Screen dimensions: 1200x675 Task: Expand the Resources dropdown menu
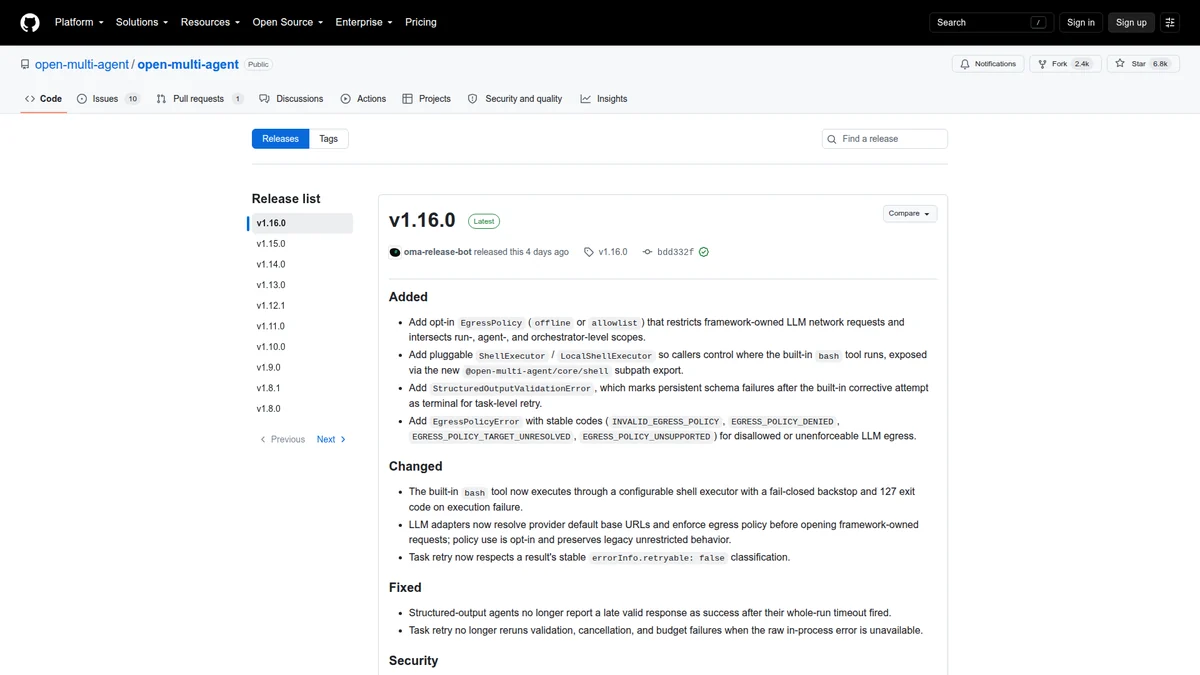210,22
